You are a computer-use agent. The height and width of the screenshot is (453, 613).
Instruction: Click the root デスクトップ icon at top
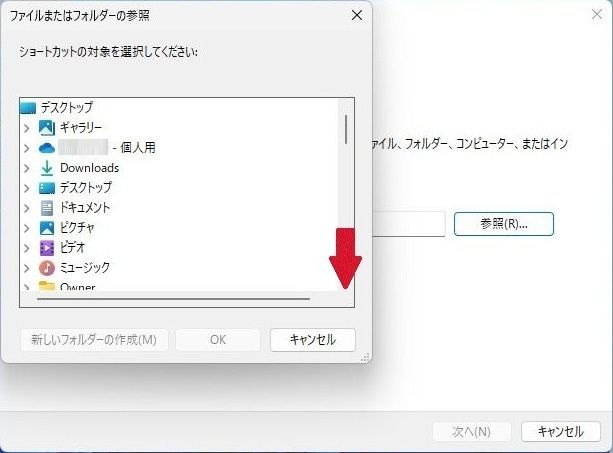pyautogui.click(x=28, y=106)
